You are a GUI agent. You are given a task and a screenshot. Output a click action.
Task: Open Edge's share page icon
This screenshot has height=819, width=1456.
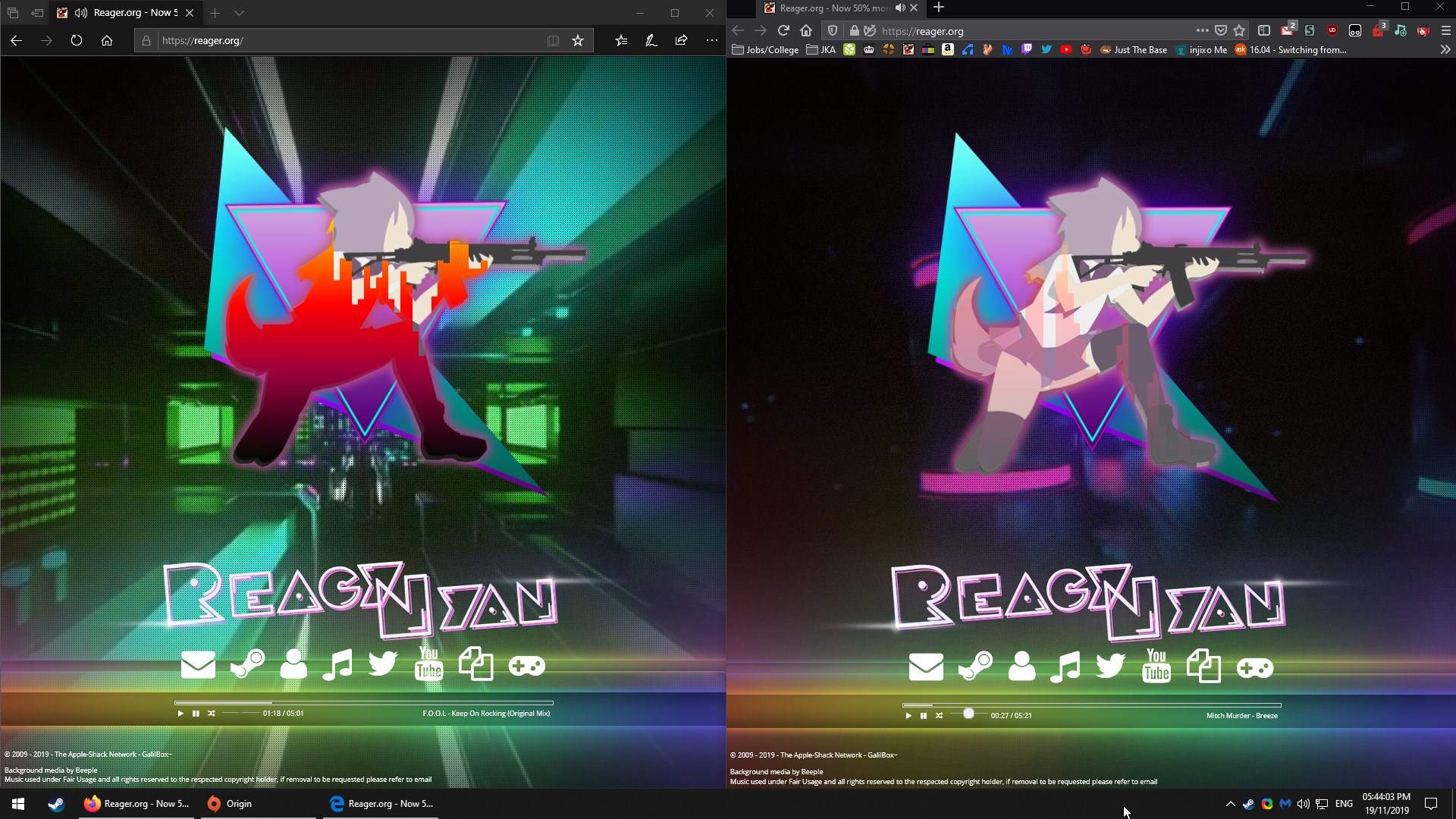681,40
